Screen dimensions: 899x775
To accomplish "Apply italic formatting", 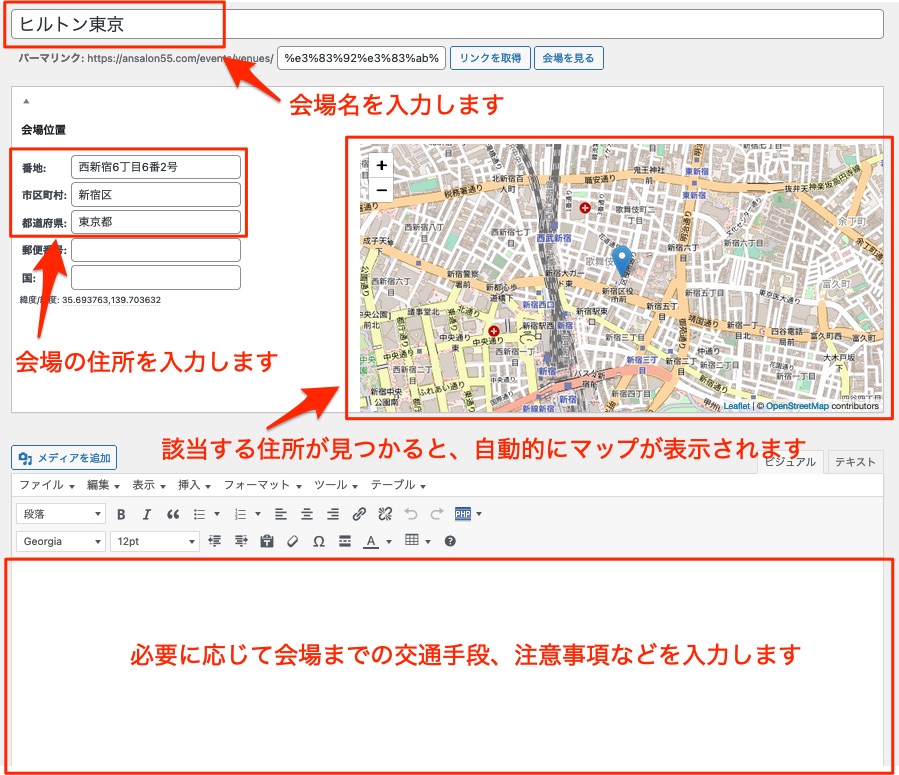I will (147, 514).
